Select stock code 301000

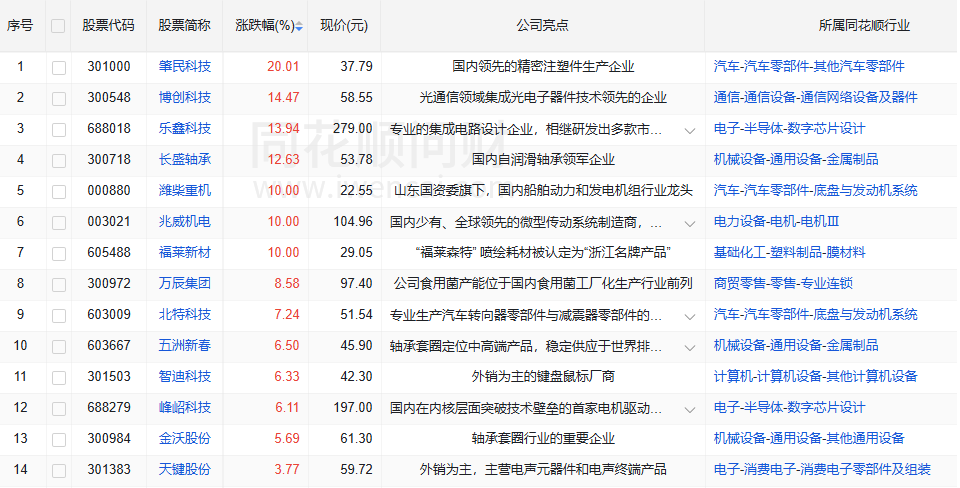click(109, 67)
